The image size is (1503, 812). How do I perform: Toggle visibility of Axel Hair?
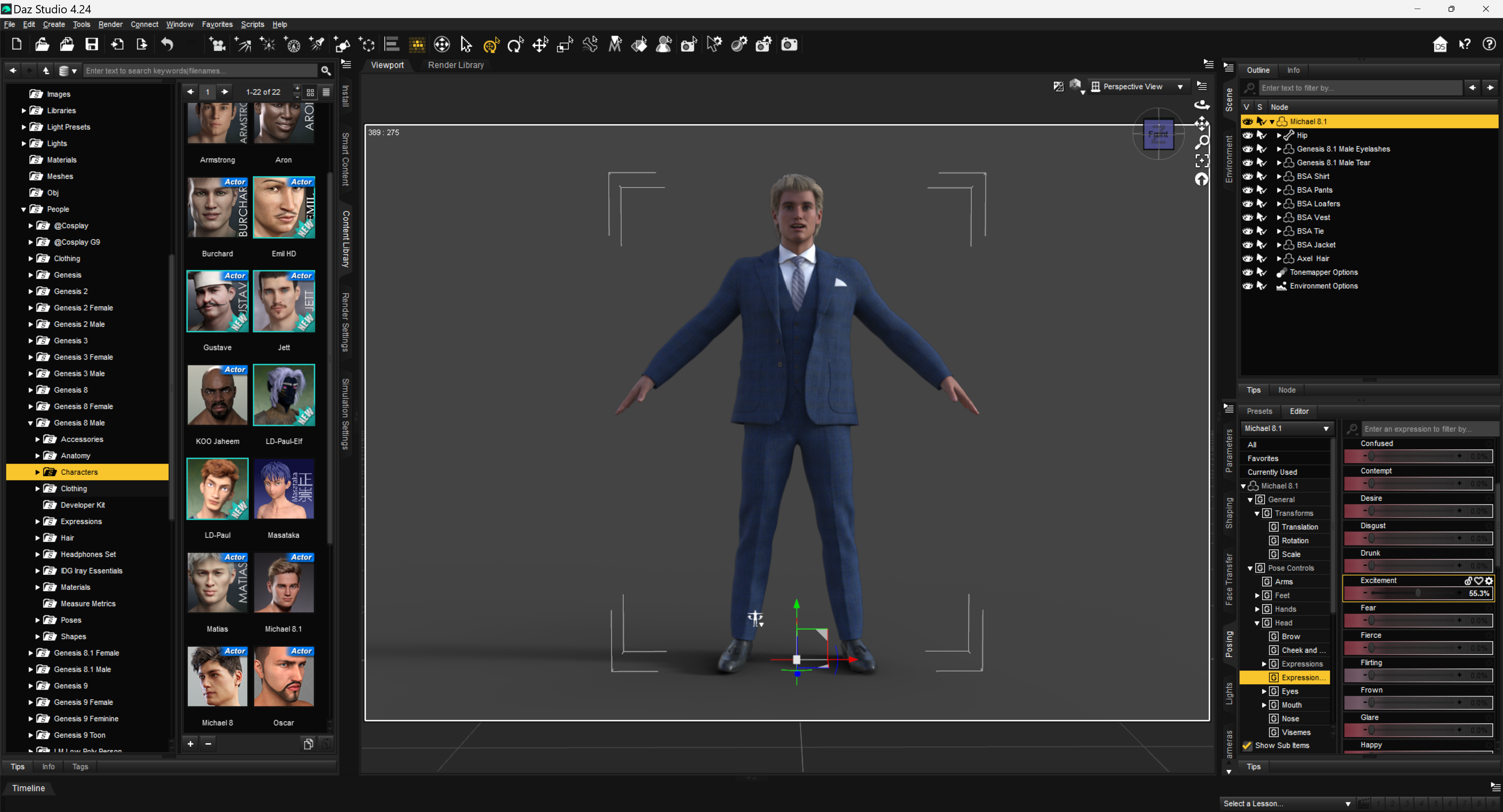coord(1247,258)
